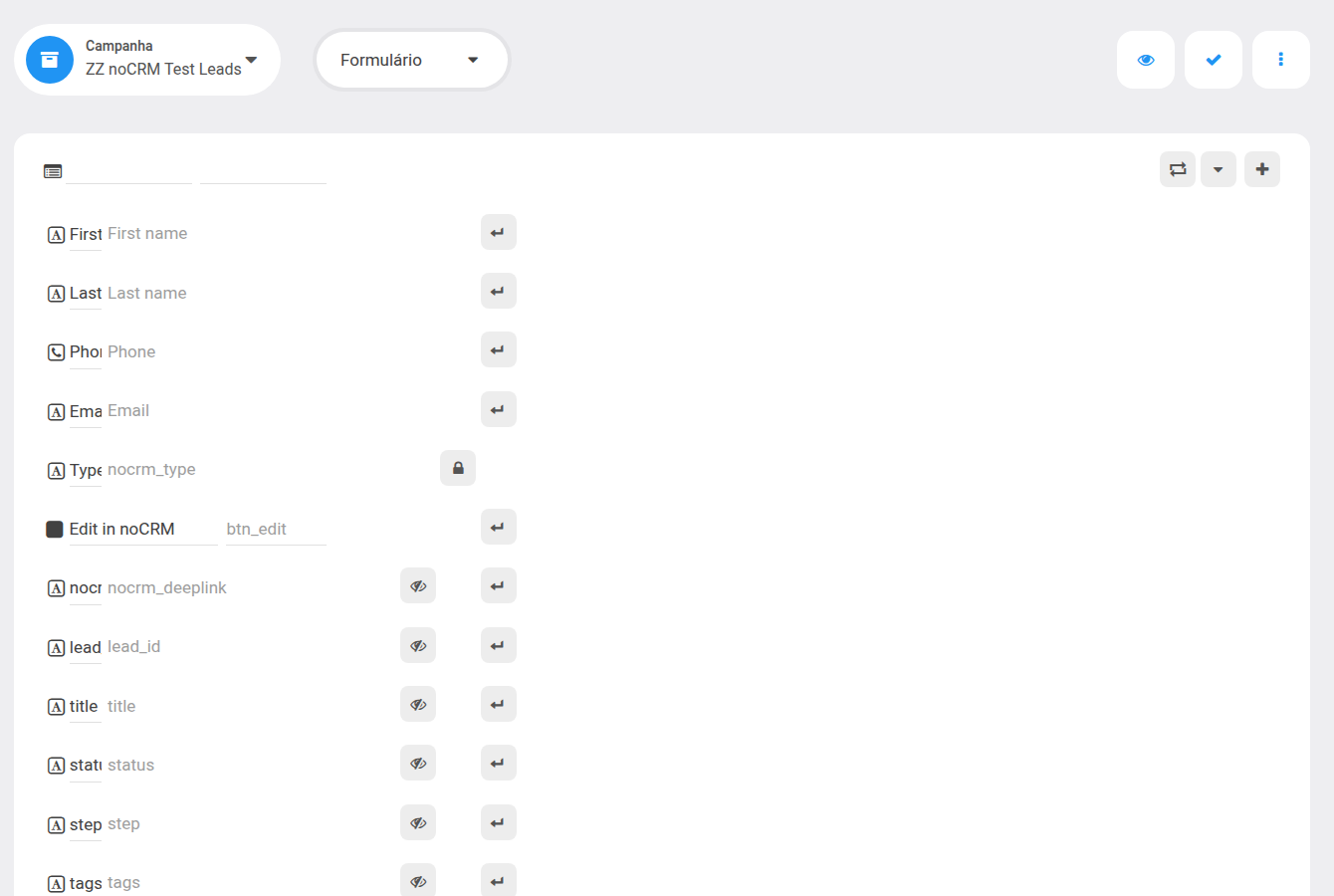The height and width of the screenshot is (896, 1334).
Task: Click the nocrm_type identifier field
Action: (151, 469)
